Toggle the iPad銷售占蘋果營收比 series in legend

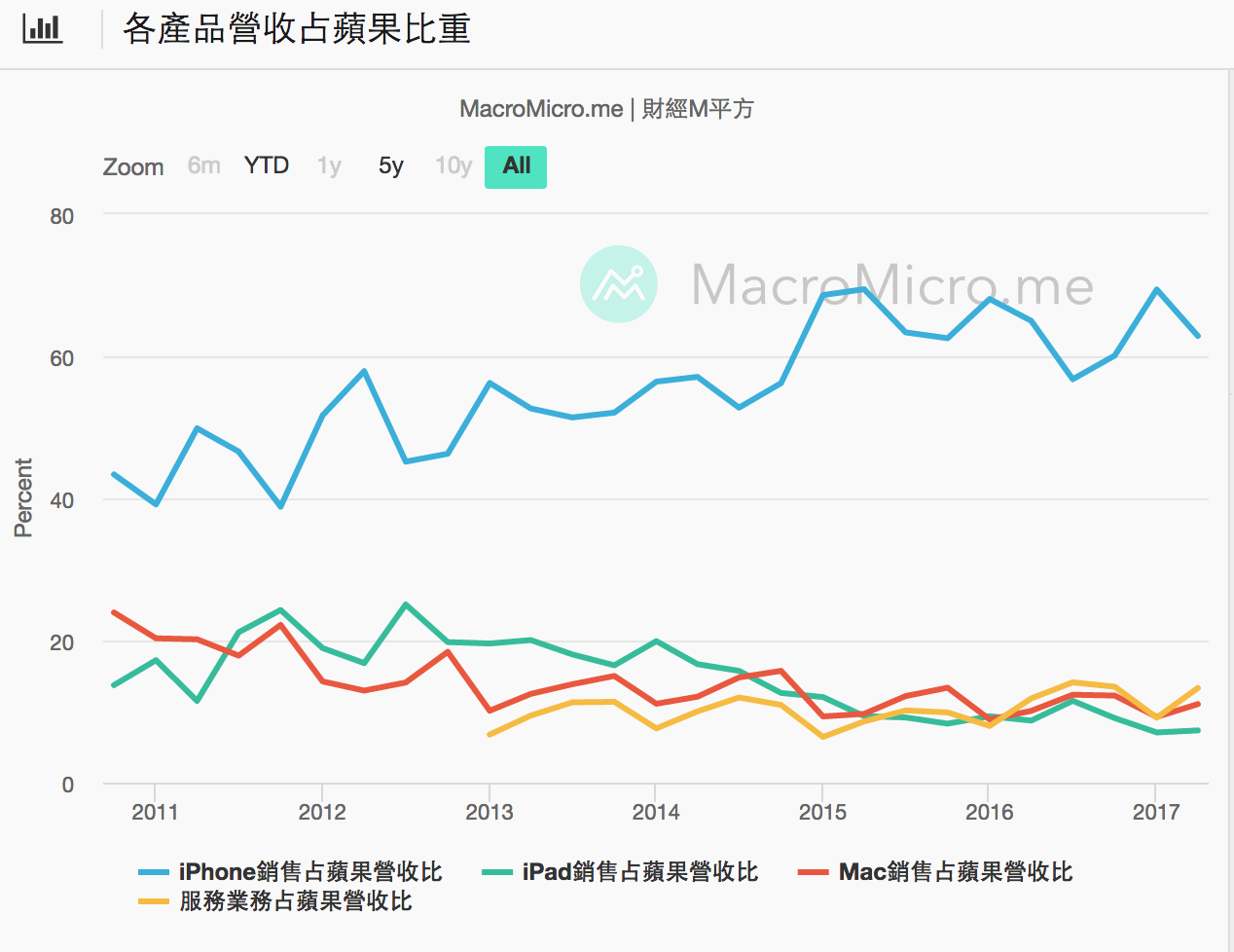(x=620, y=871)
